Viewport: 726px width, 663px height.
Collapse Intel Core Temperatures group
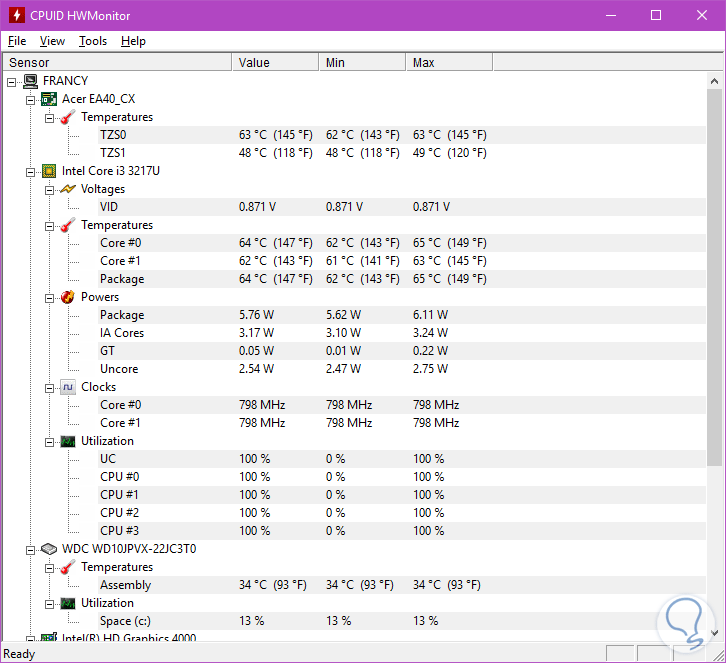point(50,226)
